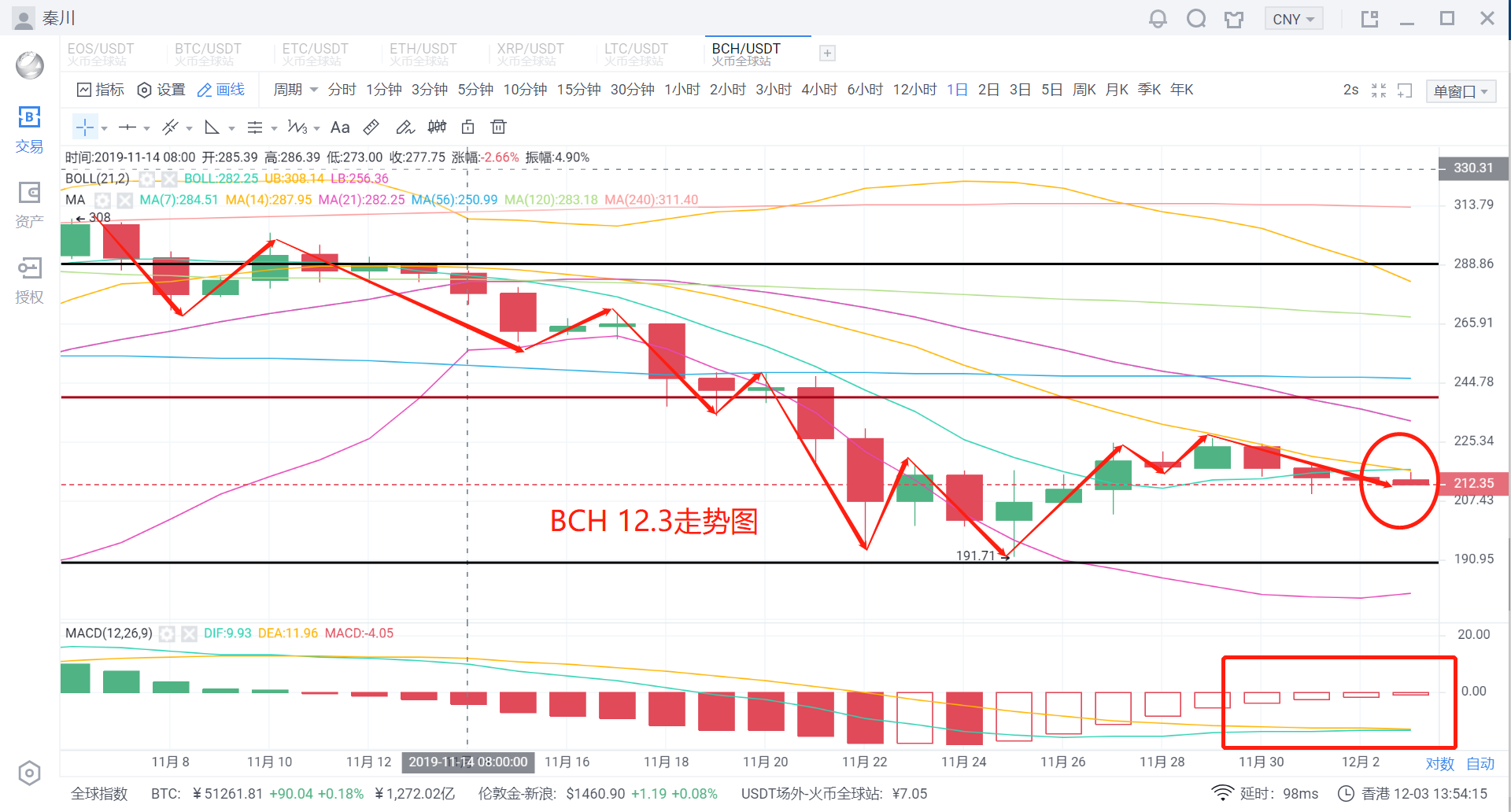Switch to the EOS/USDT tab
The image size is (1511, 812).
click(101, 54)
